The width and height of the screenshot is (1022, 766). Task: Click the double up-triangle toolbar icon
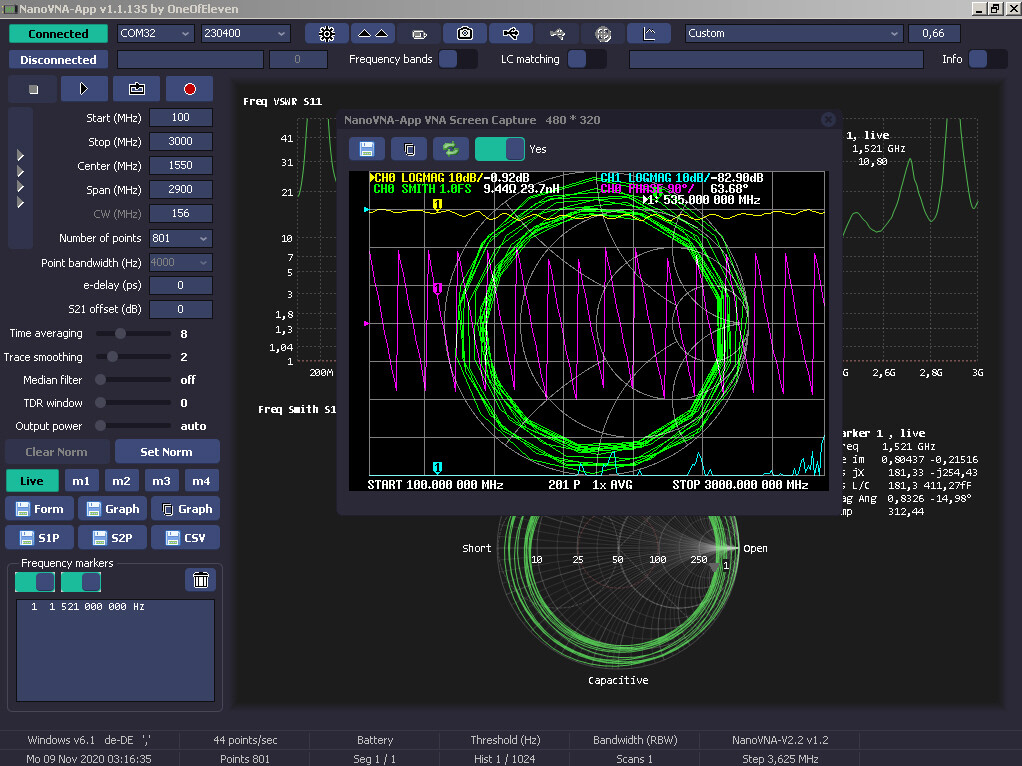click(x=373, y=33)
